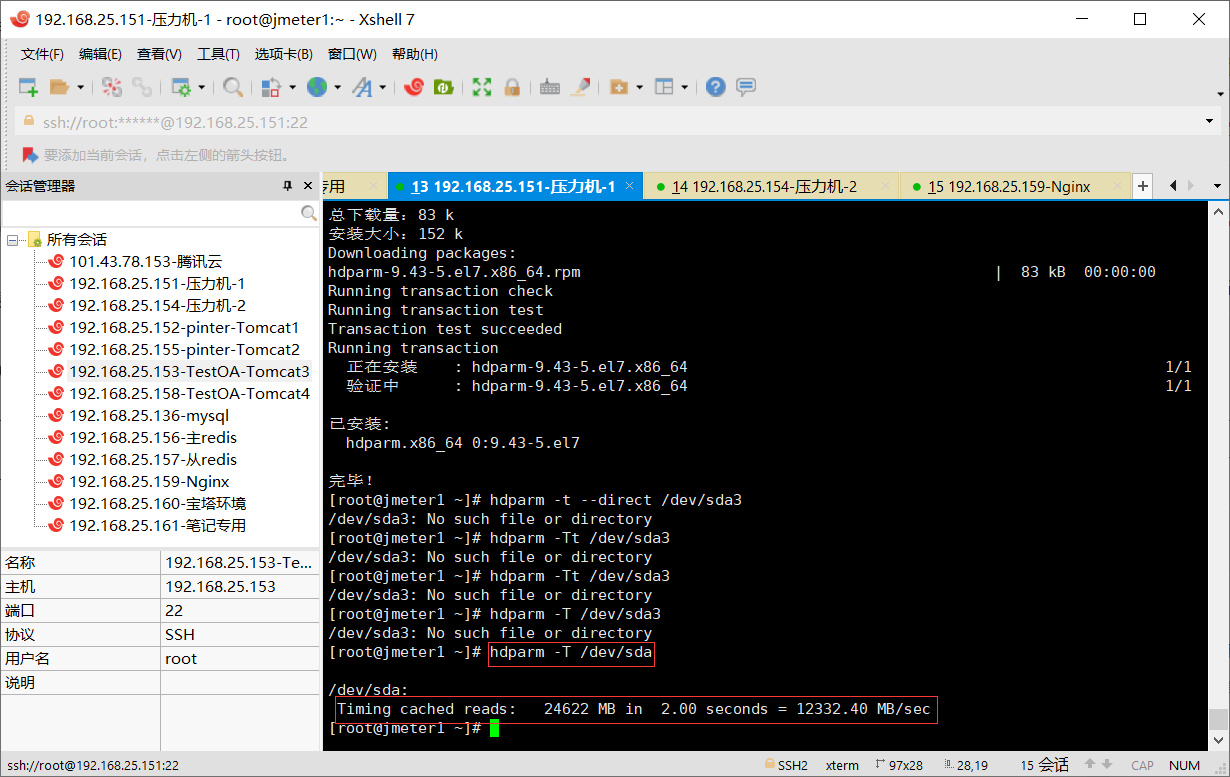
Task: Select 192.168.25.160-宝塔环境 session
Action: click(158, 504)
